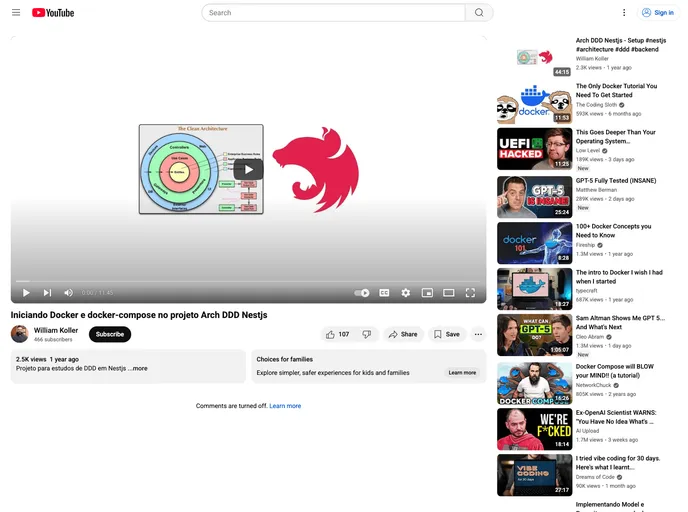Open Docker Compose will BLOW your MIND thumbnail
Viewport: 688px width, 512px height.
point(534,383)
